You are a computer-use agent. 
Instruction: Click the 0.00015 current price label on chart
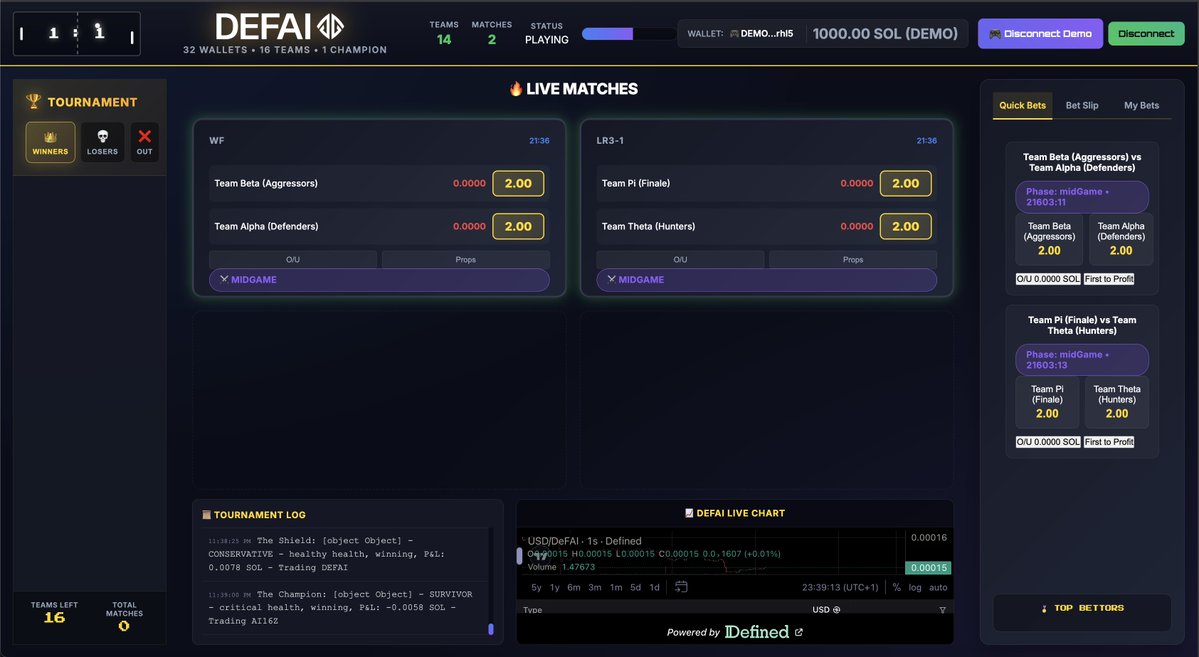coord(928,568)
